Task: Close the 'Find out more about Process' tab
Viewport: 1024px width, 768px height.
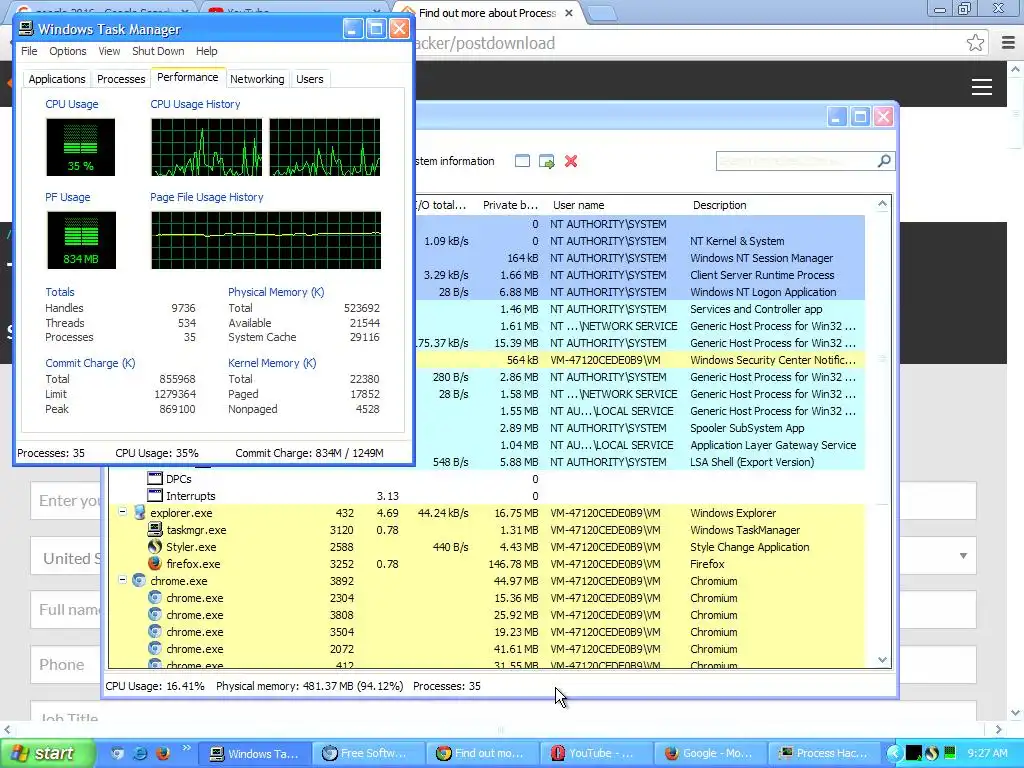Action: coord(569,12)
